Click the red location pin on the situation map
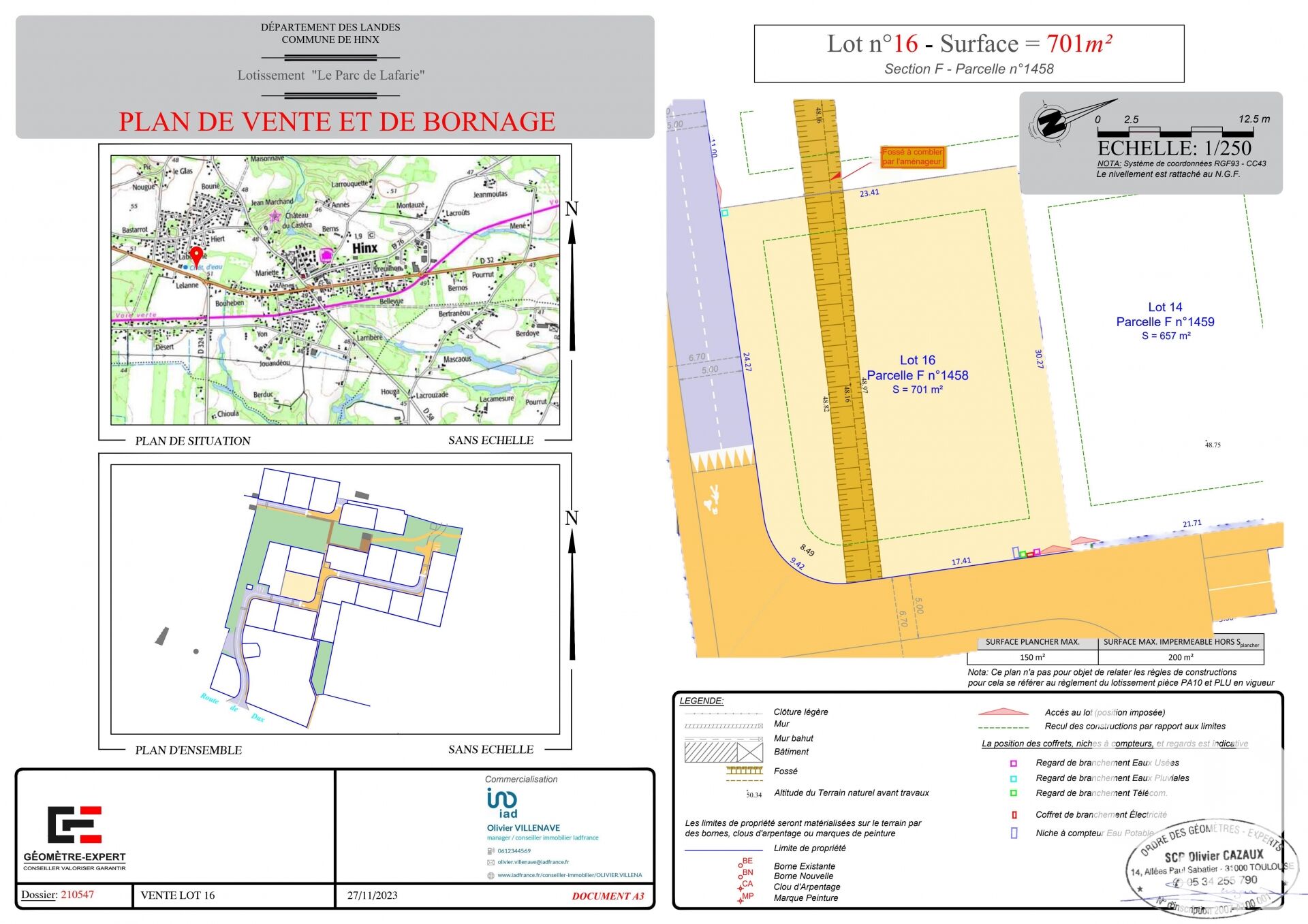This screenshot has height=924, width=1308. point(196,255)
